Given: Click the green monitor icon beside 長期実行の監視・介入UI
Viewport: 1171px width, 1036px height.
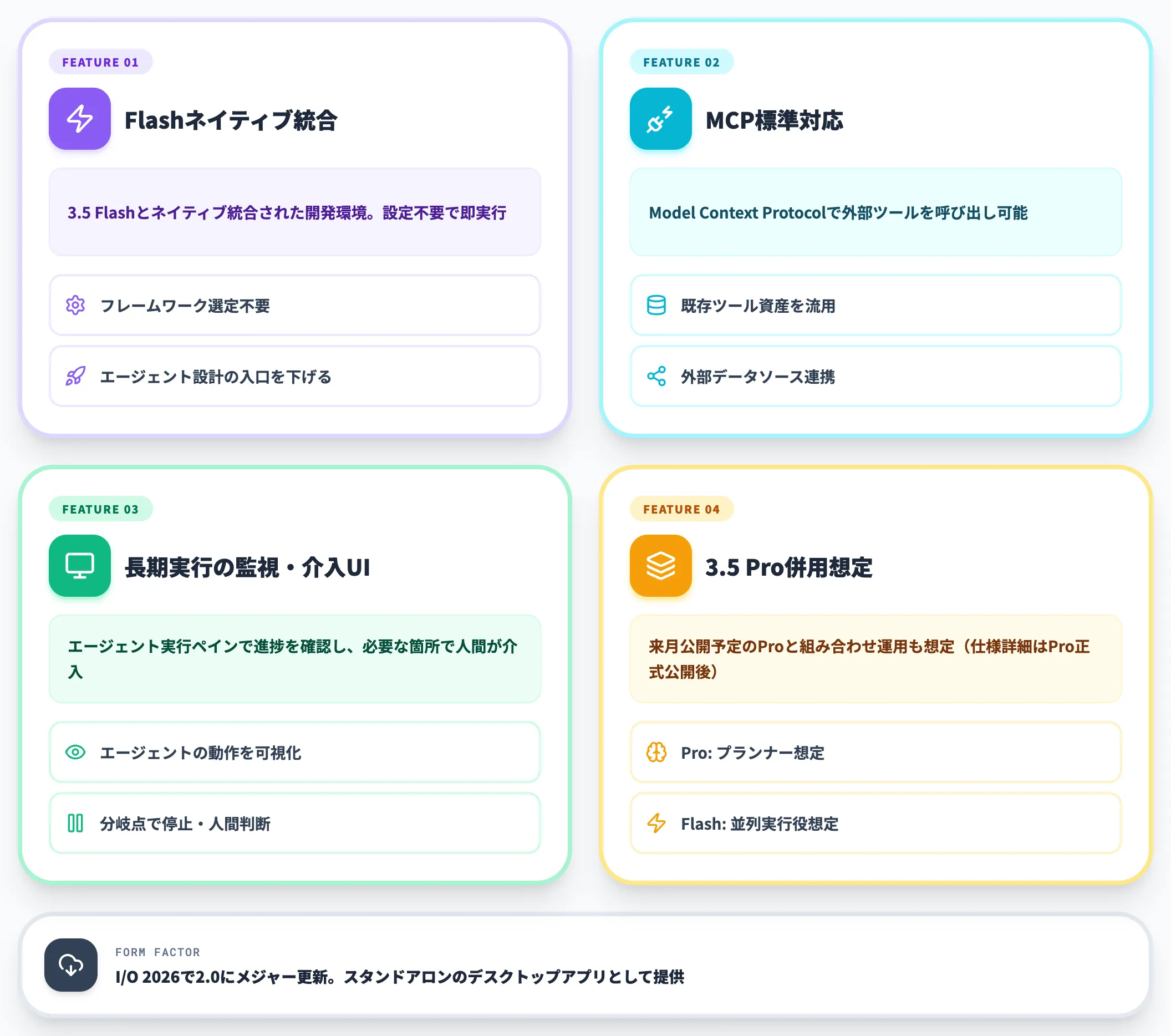Looking at the screenshot, I should [80, 566].
